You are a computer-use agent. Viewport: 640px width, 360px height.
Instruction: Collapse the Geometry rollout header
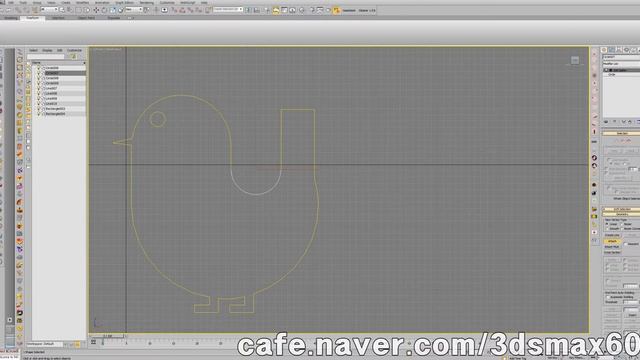pos(621,214)
